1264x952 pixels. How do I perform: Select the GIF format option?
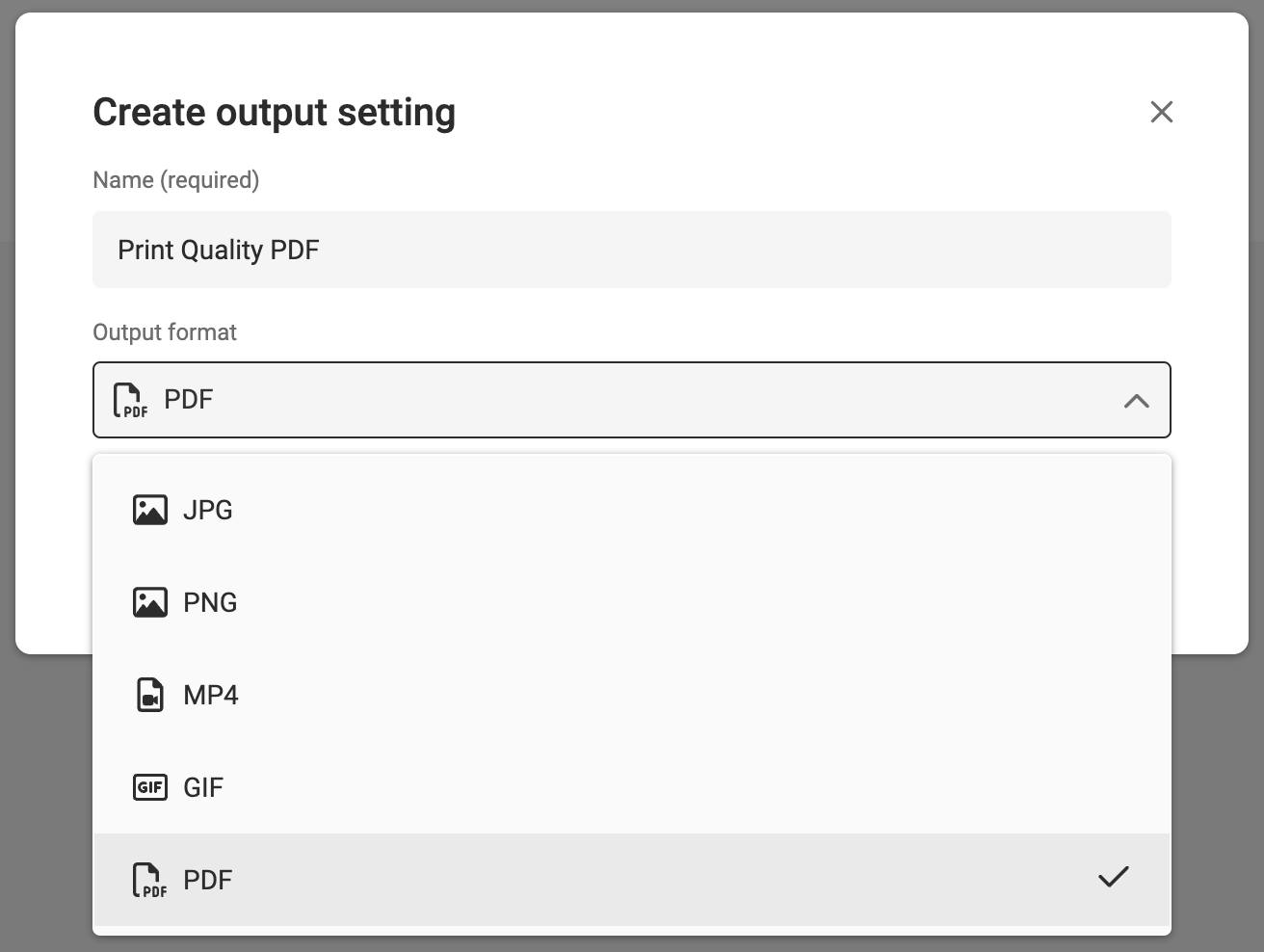tap(632, 787)
